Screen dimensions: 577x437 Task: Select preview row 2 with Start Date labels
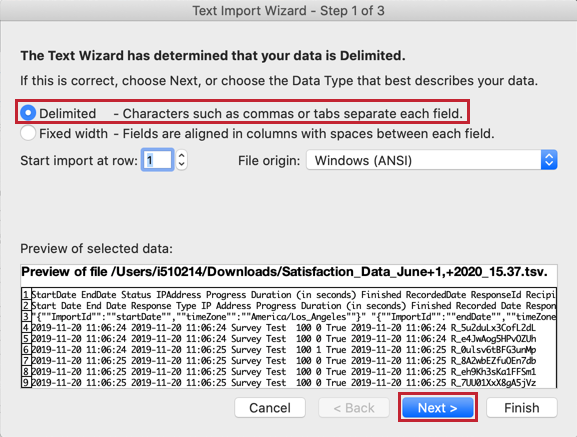coord(289,306)
